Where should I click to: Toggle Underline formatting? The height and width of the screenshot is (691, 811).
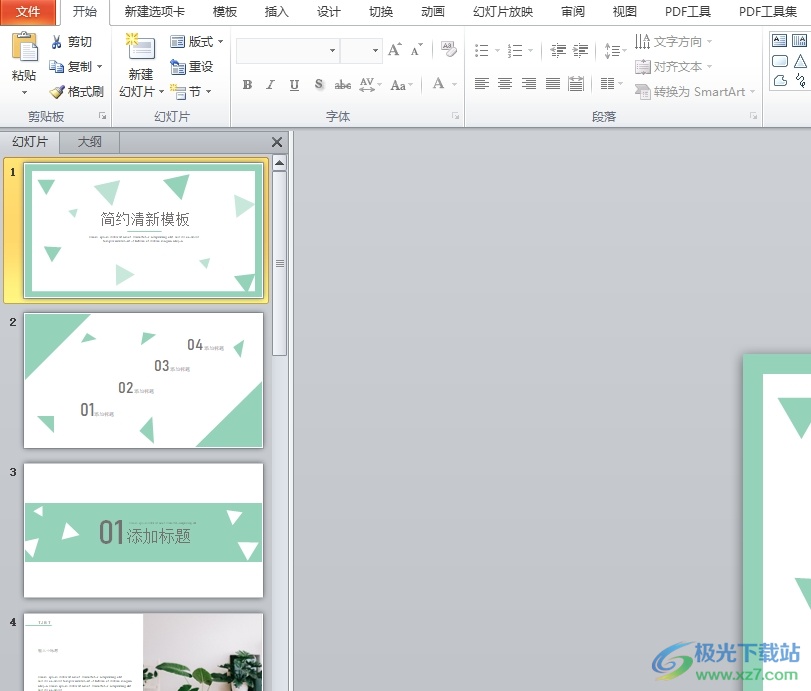[x=294, y=84]
